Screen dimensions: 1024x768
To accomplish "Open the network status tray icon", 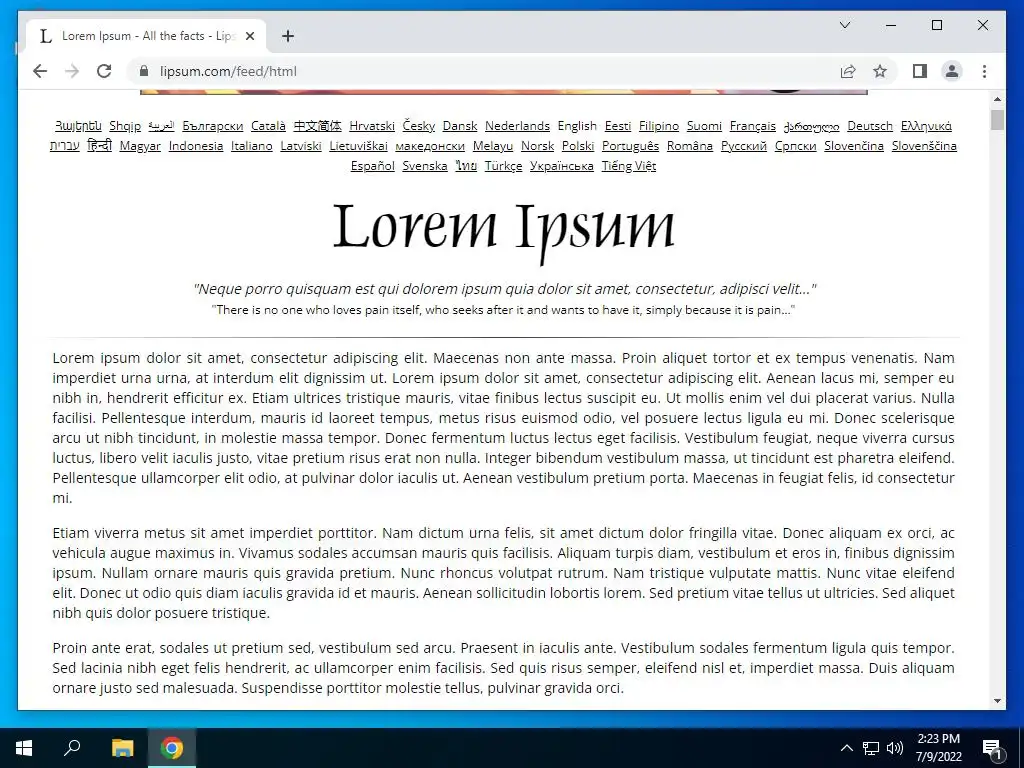I will [x=871, y=748].
